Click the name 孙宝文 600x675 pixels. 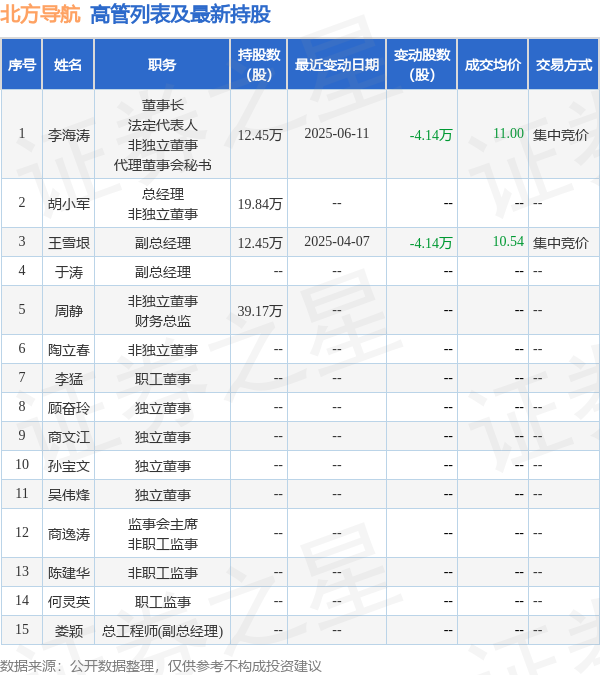tap(69, 466)
